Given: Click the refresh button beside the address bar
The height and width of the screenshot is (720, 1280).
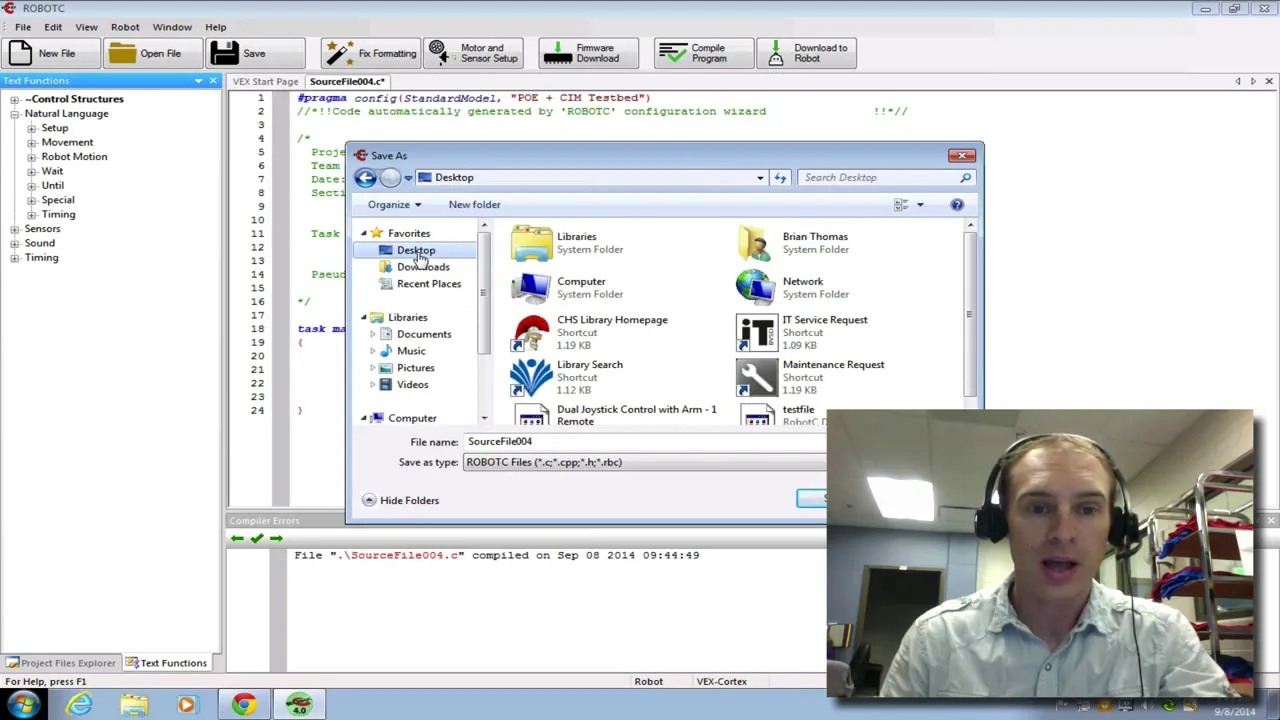Looking at the screenshot, I should tap(780, 178).
